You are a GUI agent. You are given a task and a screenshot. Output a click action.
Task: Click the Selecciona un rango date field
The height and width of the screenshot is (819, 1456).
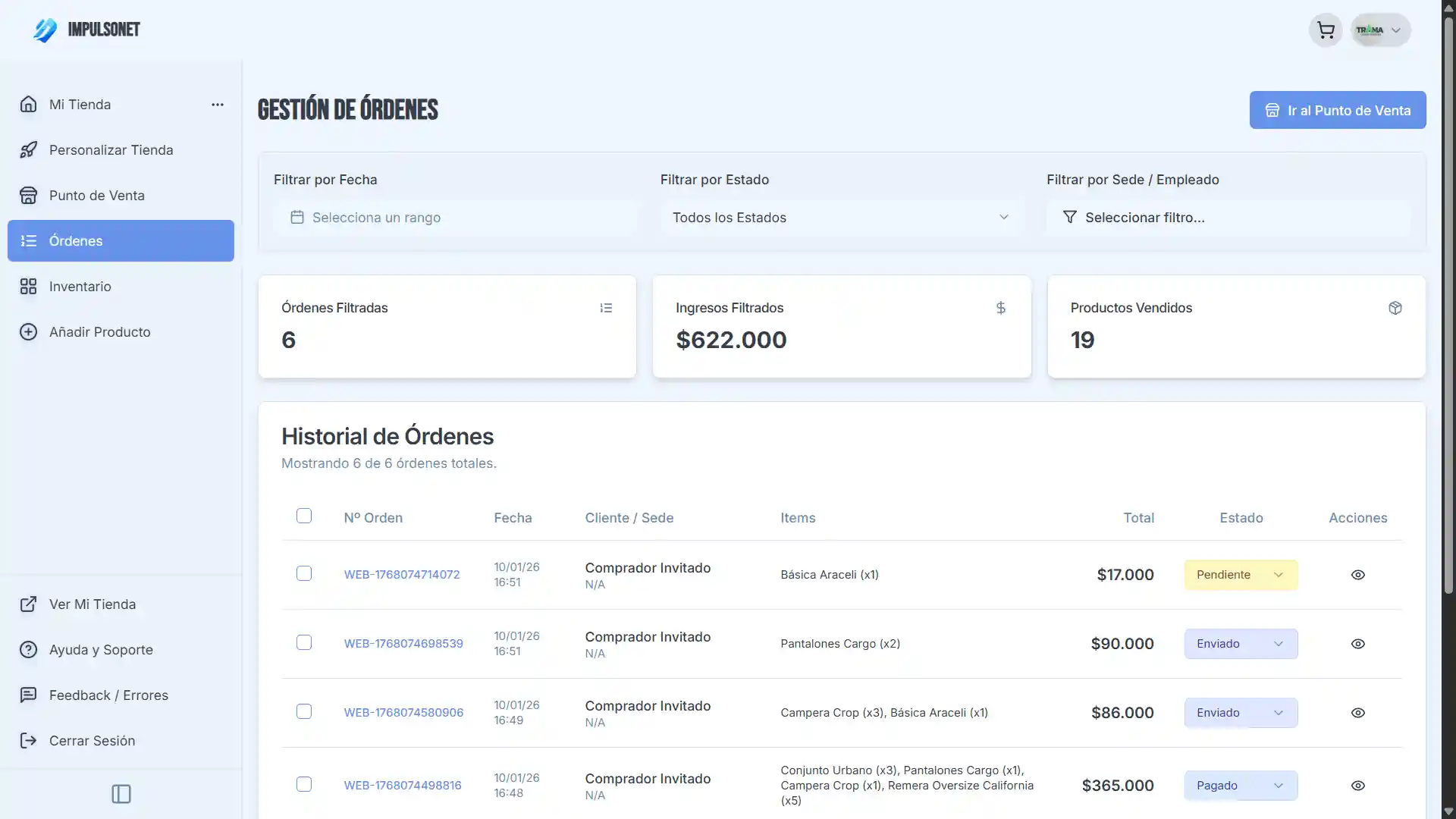455,218
